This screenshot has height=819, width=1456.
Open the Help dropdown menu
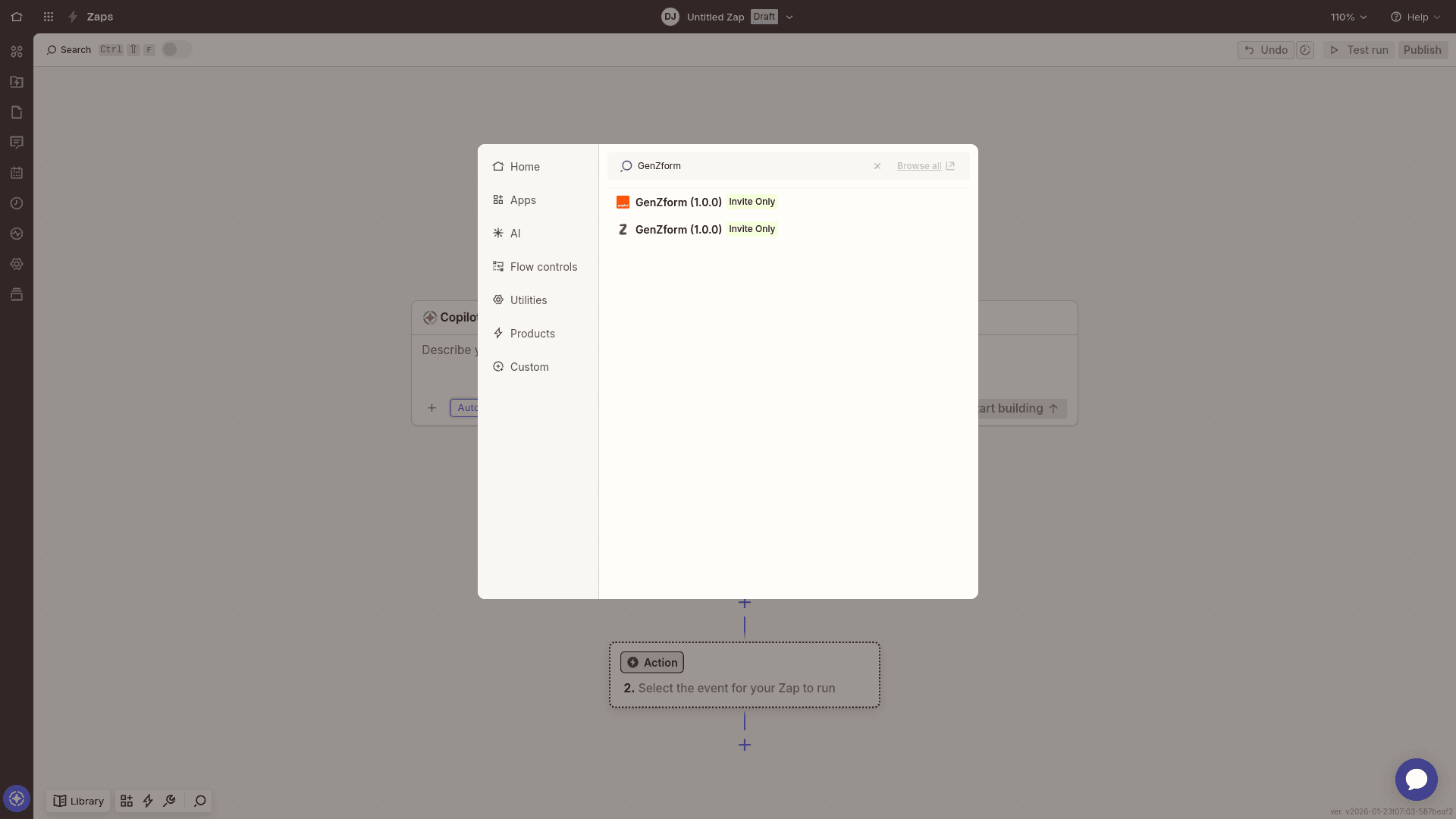tap(1414, 16)
